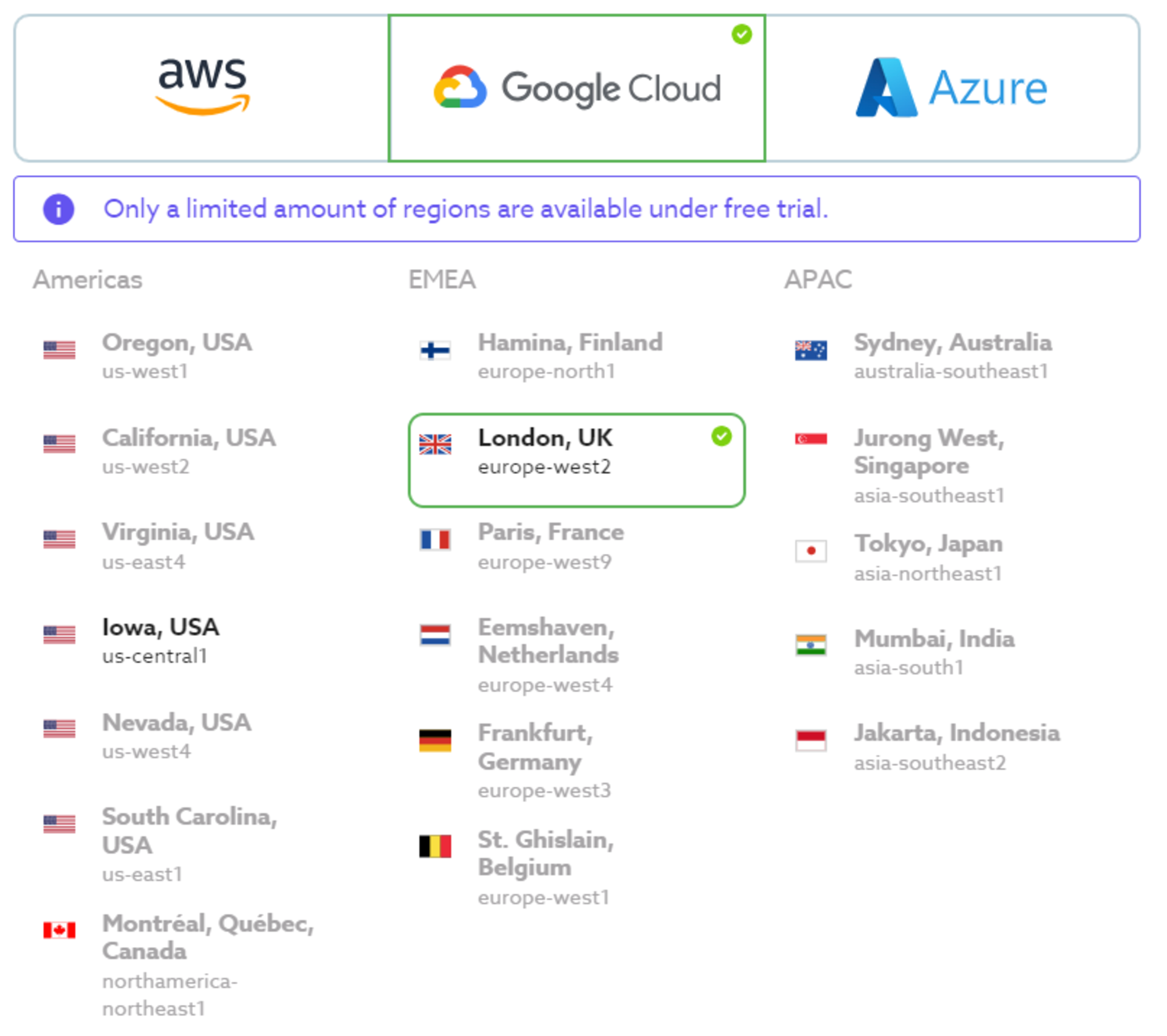Image resolution: width=1167 pixels, height=1036 pixels.
Task: Click the Indonesian flag beside Jakarta
Action: (x=811, y=740)
